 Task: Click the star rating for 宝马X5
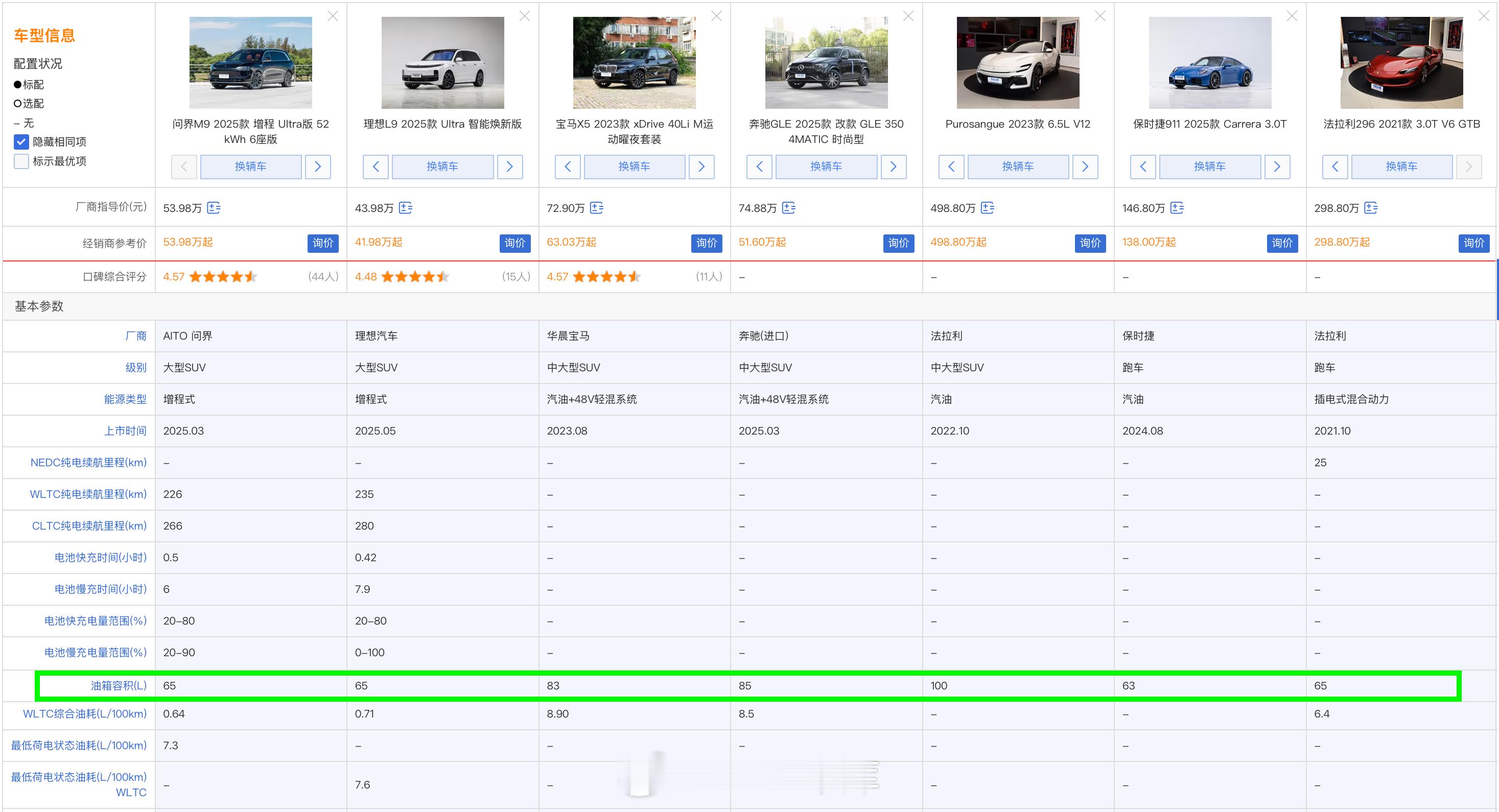606,277
